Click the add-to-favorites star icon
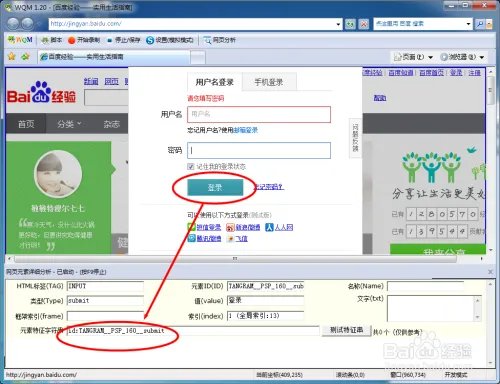Screen dimensions: 500x384 pos(25,56)
